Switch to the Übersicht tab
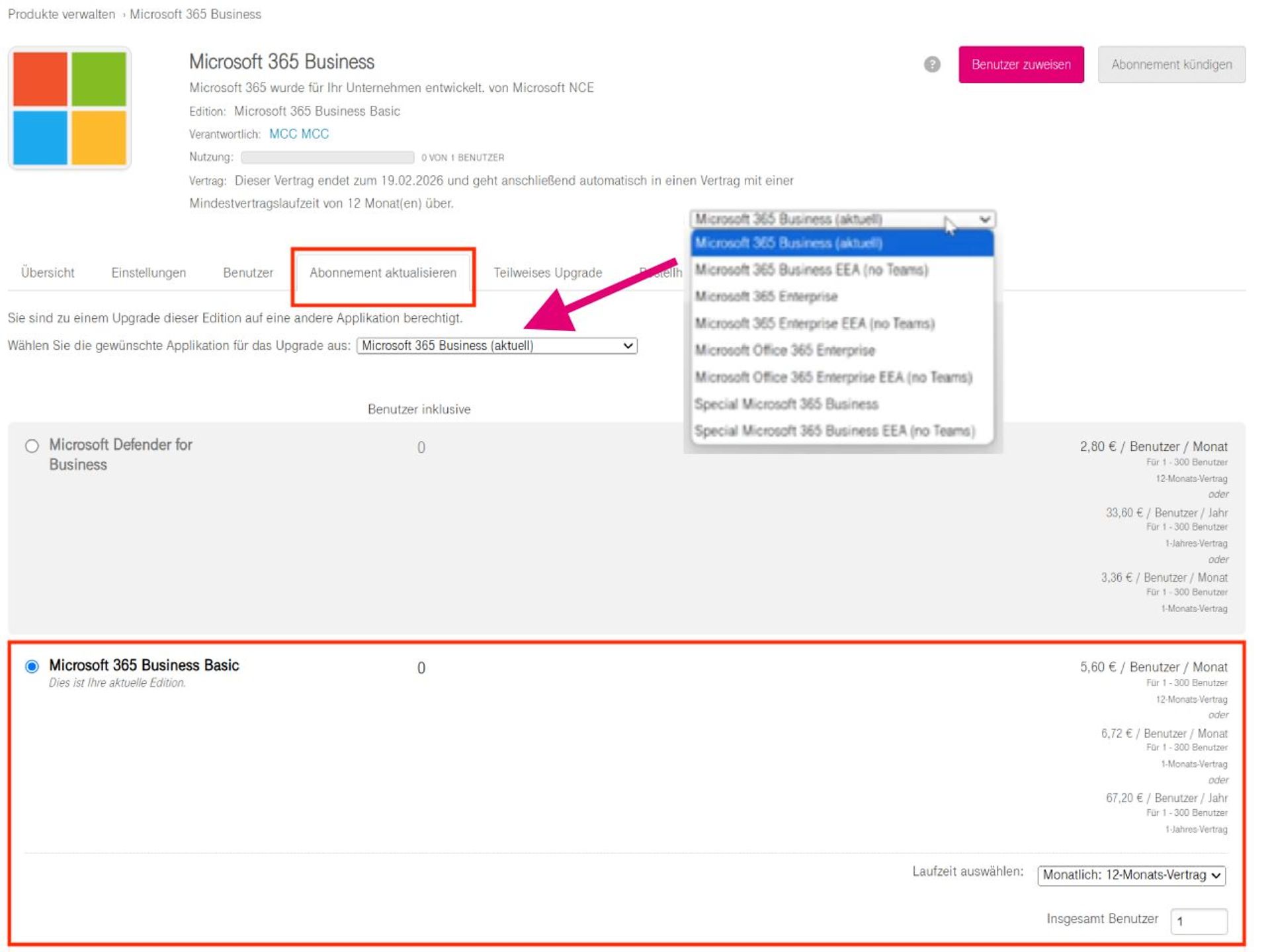This screenshot has height=952, width=1270. (x=48, y=272)
